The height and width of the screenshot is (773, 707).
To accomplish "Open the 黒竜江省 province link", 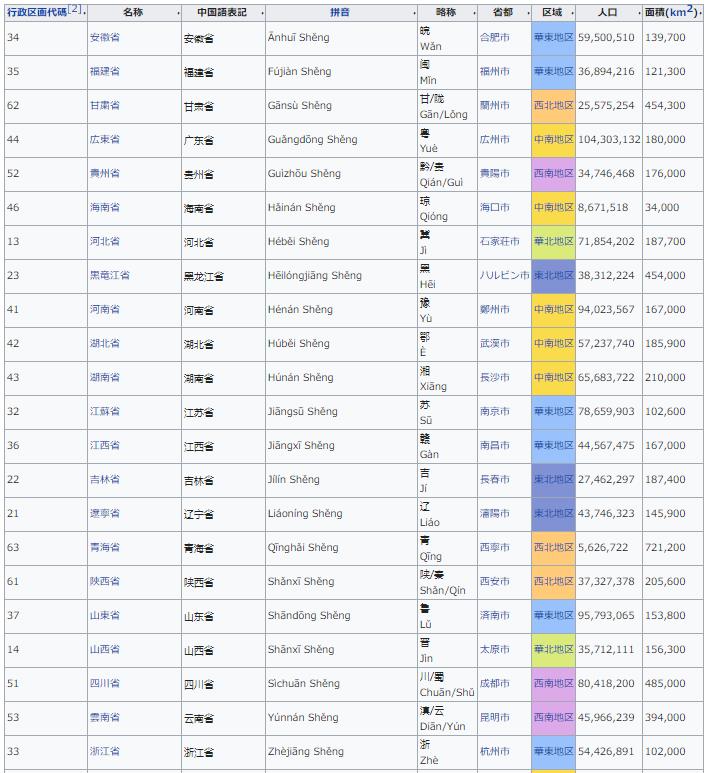I will 109,276.
